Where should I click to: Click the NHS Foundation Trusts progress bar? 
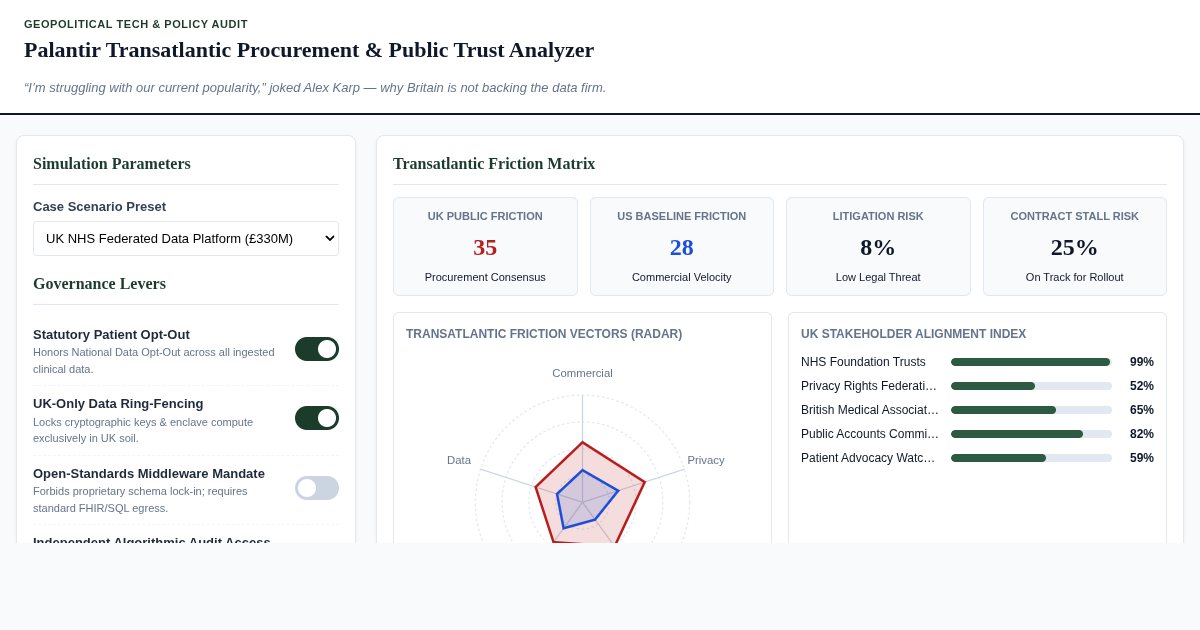click(x=1031, y=362)
